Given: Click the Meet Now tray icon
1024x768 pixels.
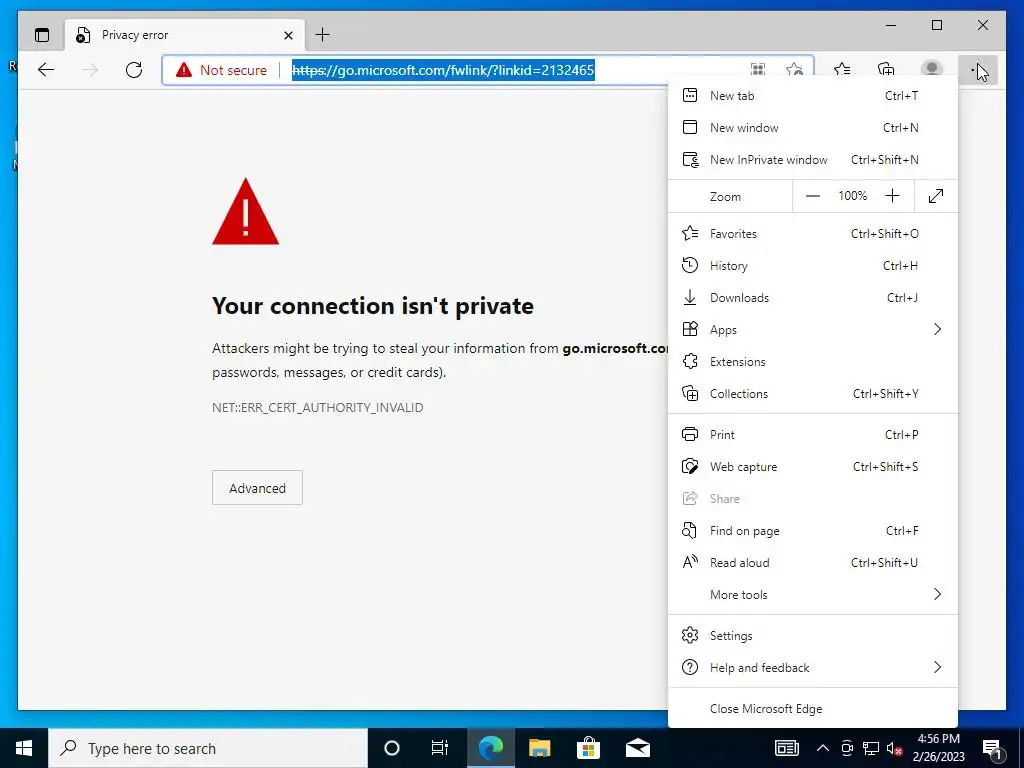Looking at the screenshot, I should [x=847, y=748].
